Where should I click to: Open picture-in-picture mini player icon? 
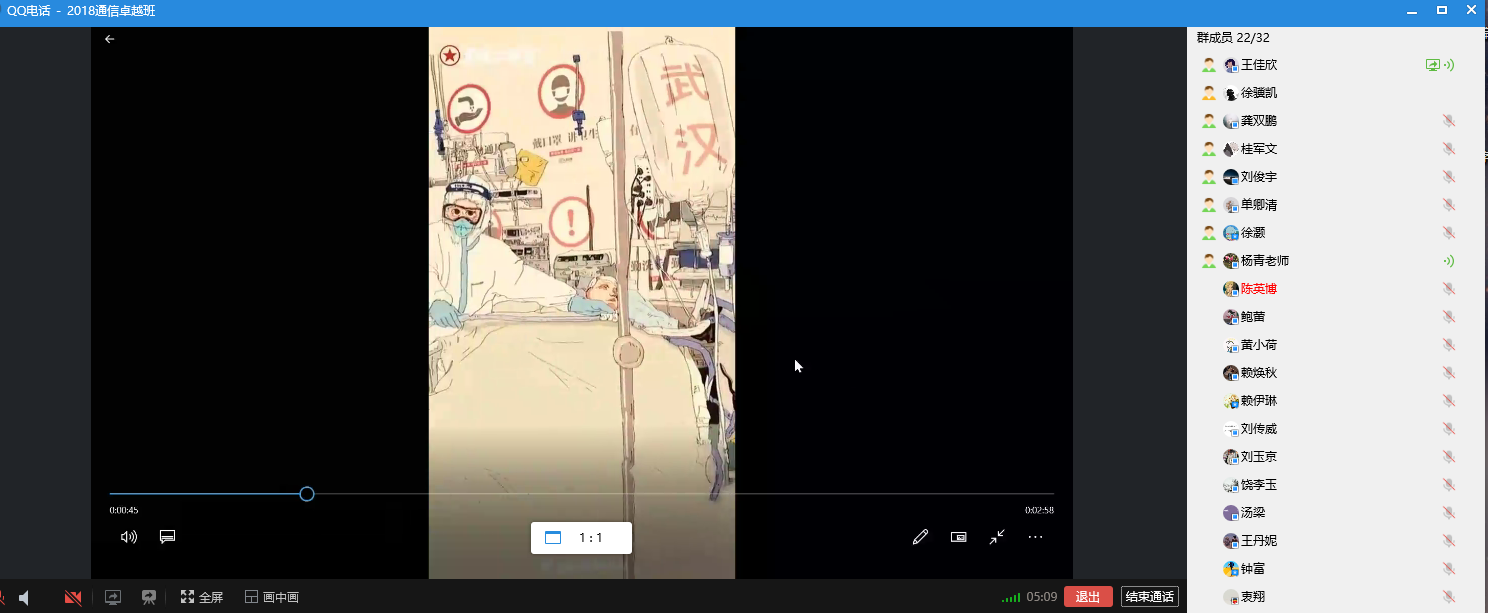(x=958, y=537)
